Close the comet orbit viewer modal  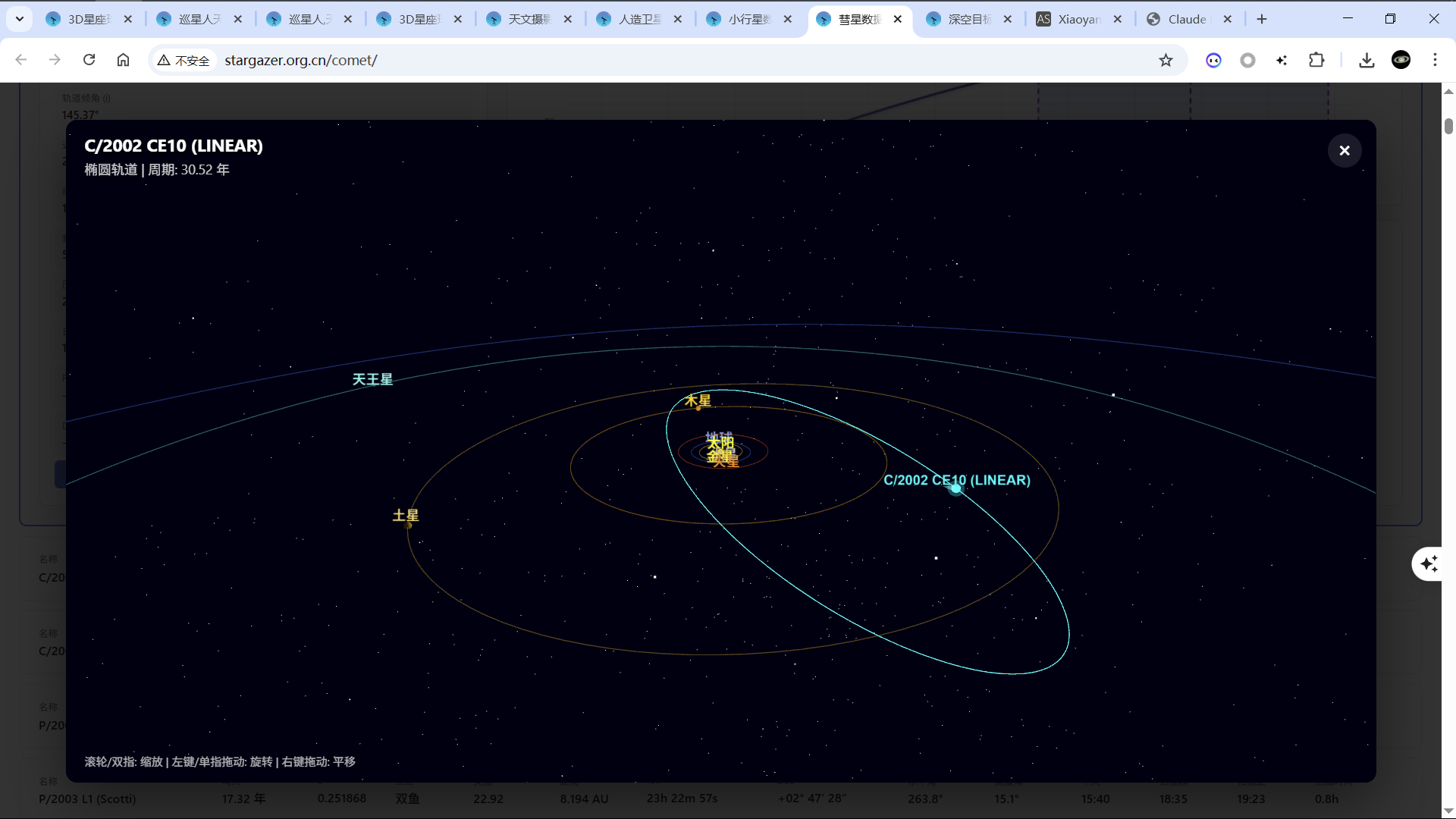click(x=1344, y=150)
